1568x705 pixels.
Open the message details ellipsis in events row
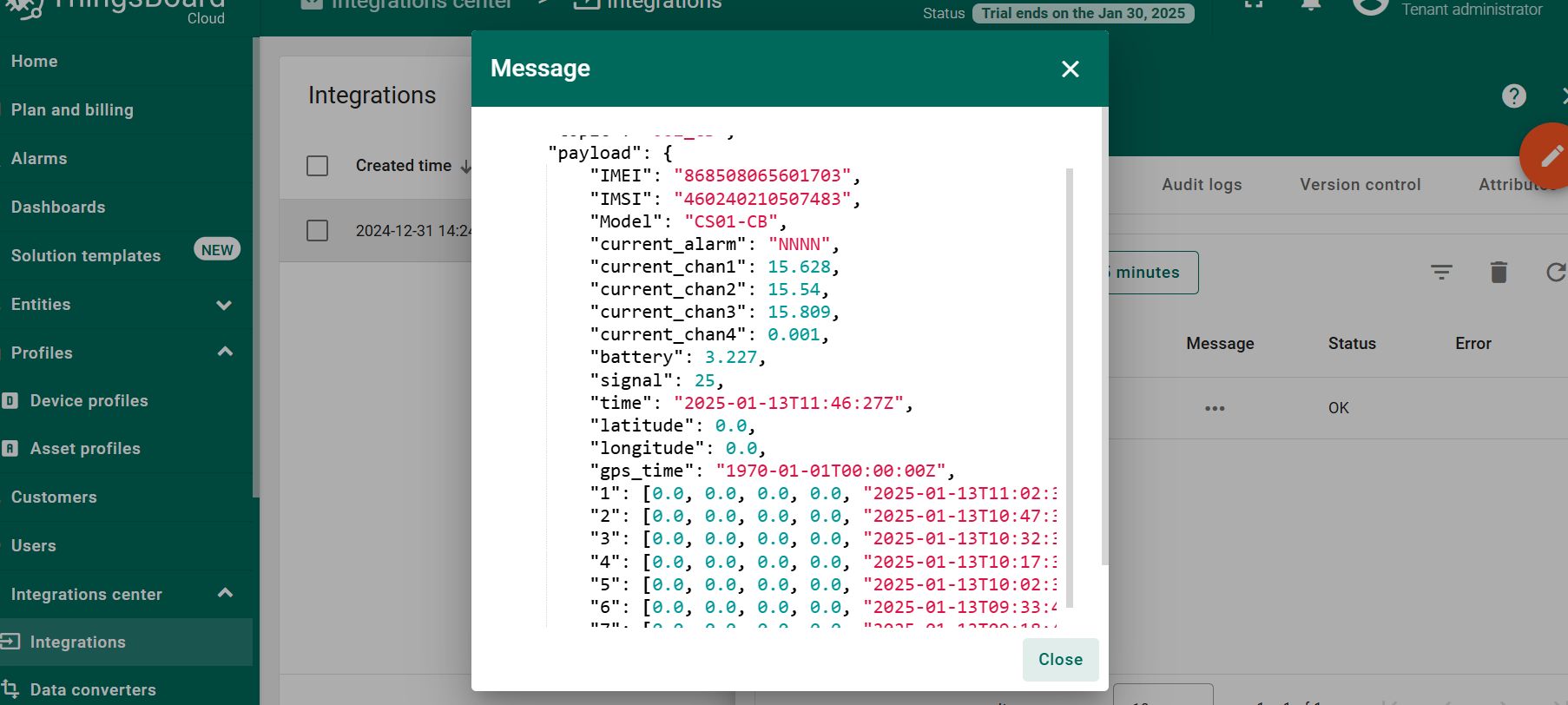pyautogui.click(x=1215, y=408)
